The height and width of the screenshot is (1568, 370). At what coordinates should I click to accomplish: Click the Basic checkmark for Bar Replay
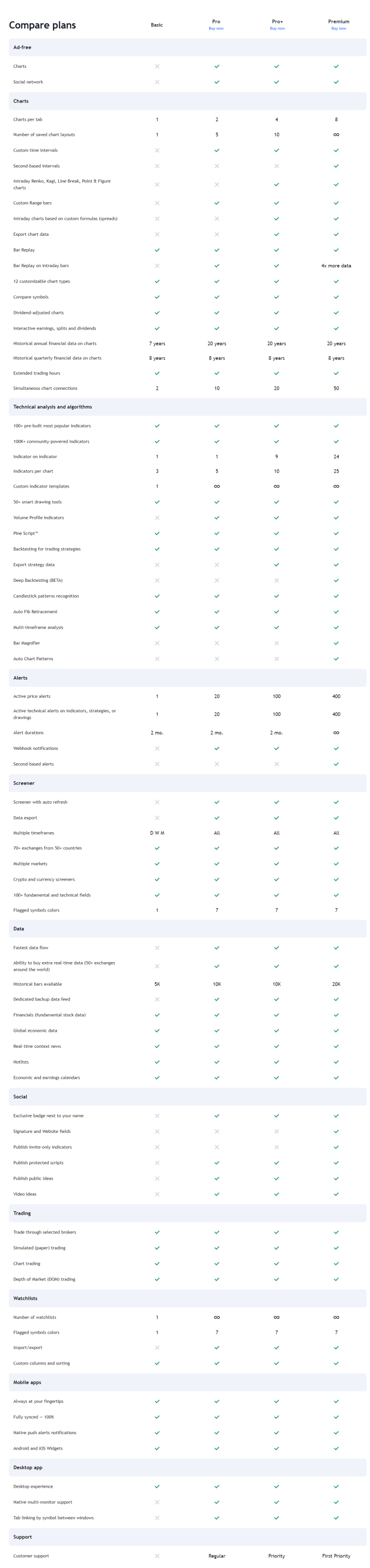(x=157, y=250)
